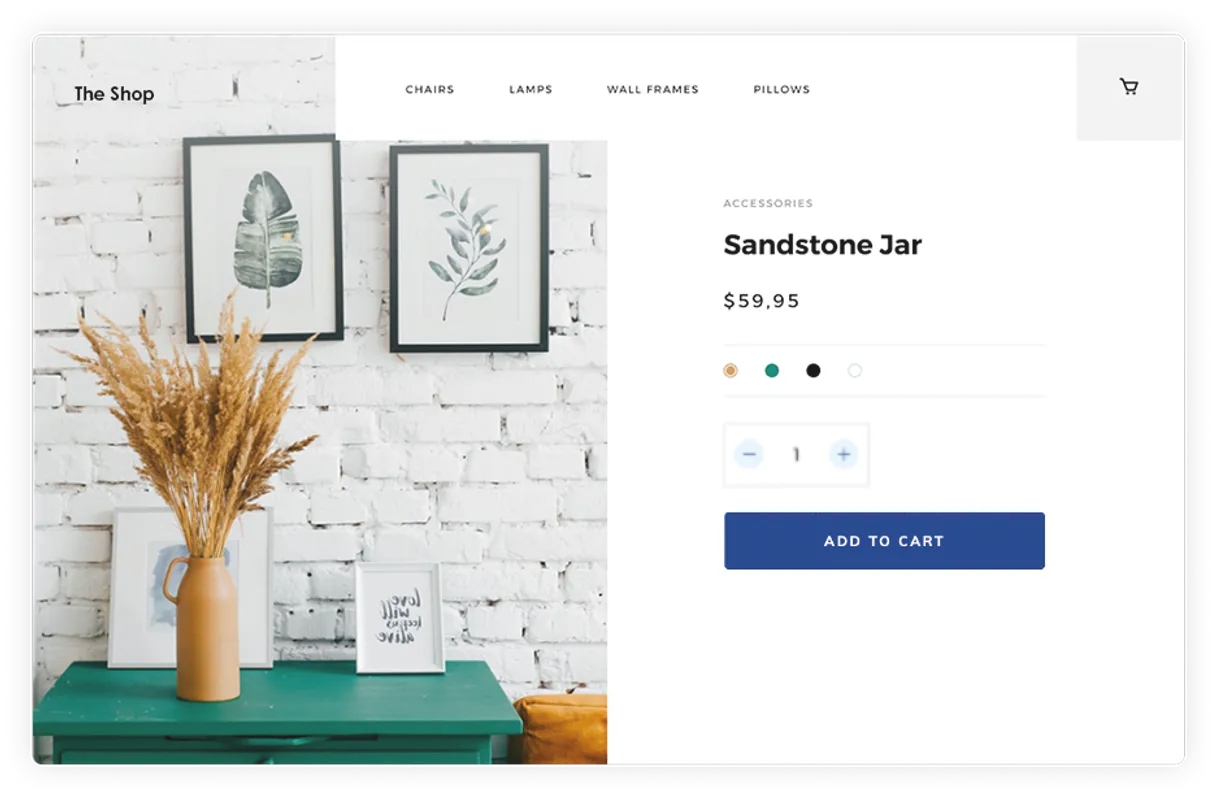This screenshot has height=798, width=1216.
Task: Open the shopping cart icon
Action: pos(1129,87)
